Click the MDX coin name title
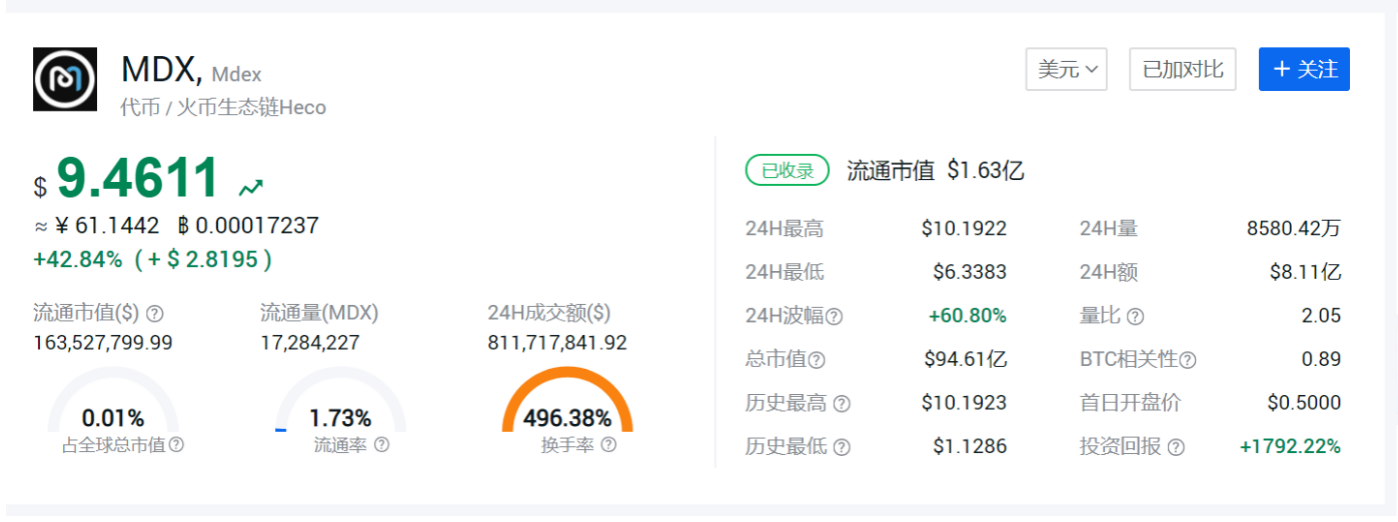Viewport: 1398px width, 522px height. click(x=161, y=71)
